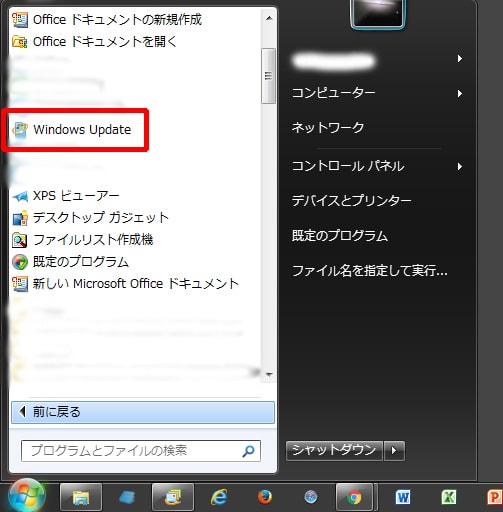Open ファイル名を指定して実行...

pyautogui.click(x=369, y=271)
